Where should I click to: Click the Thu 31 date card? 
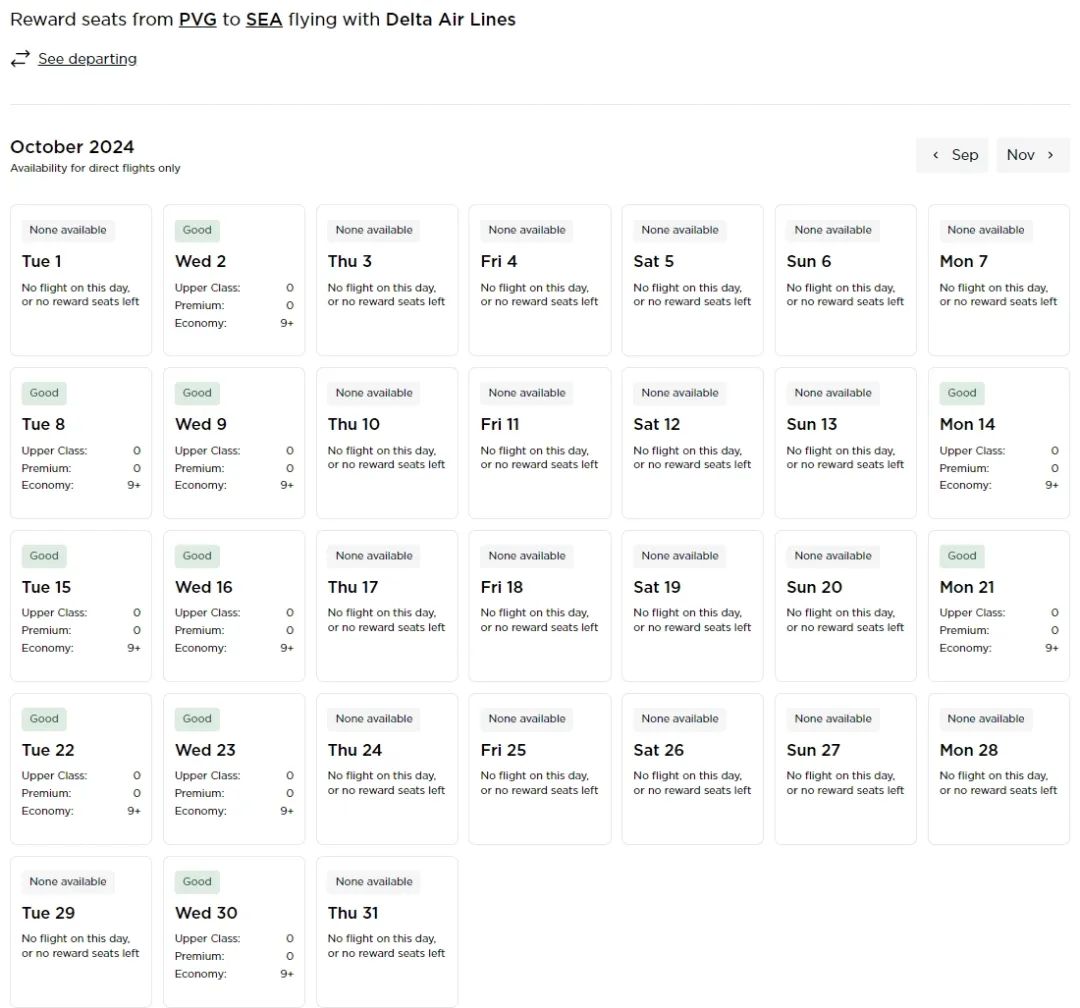387,932
